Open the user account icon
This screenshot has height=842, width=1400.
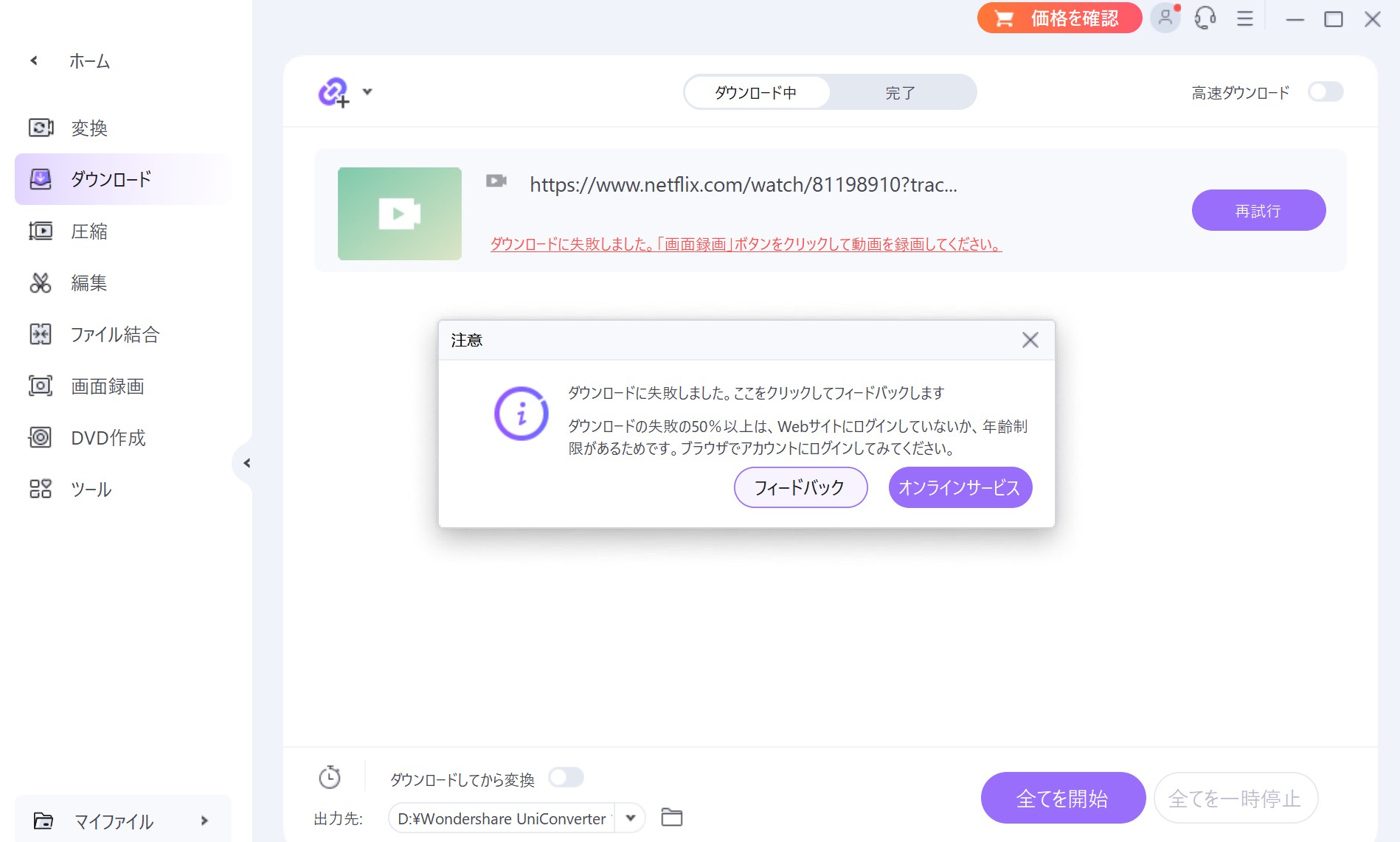coord(1165,18)
